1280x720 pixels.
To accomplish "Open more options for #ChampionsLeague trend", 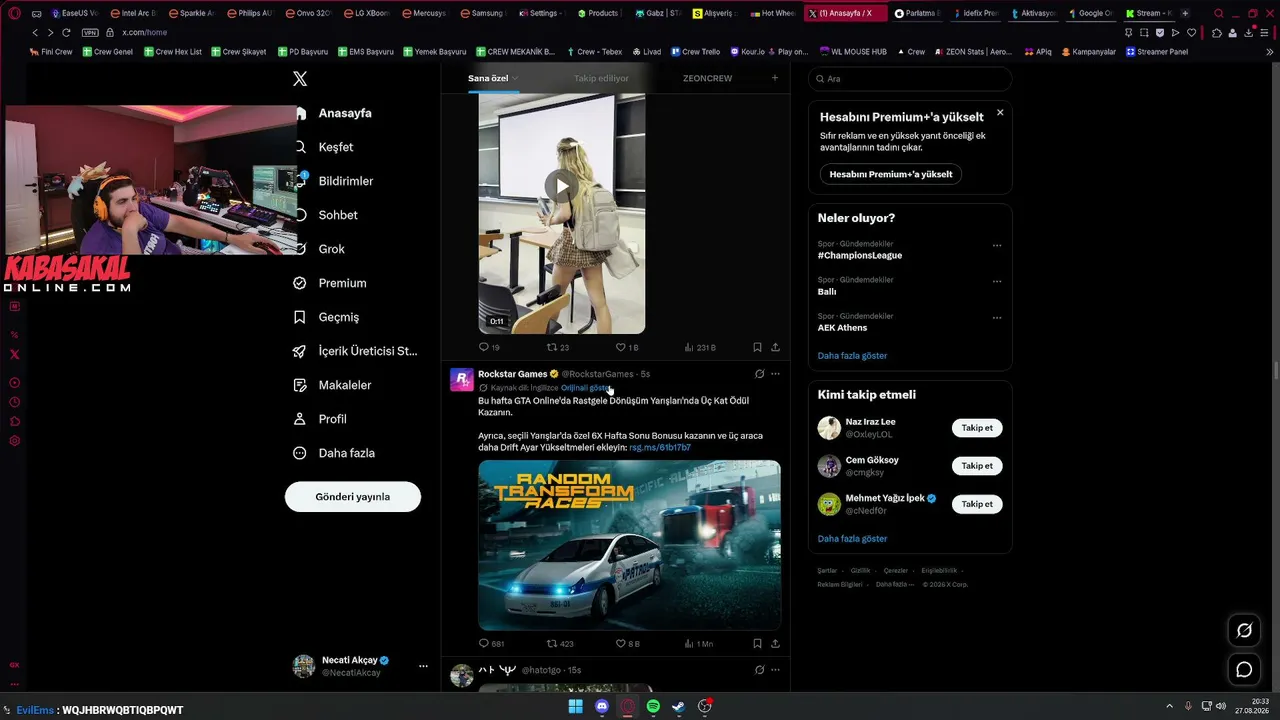I will pos(997,246).
